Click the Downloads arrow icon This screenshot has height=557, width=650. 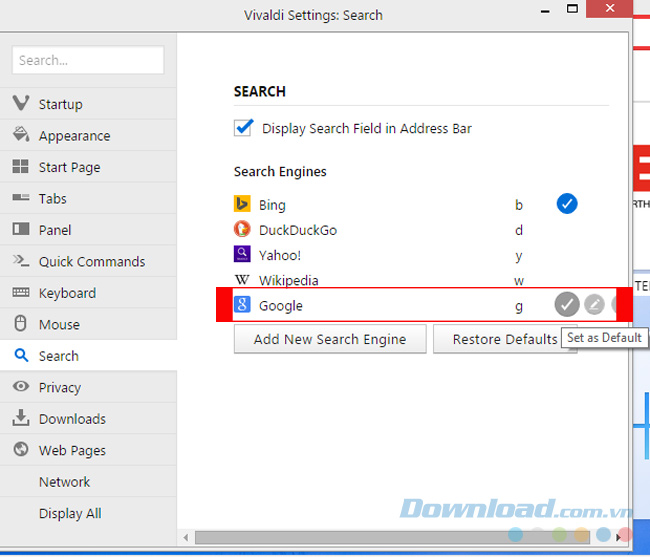[x=20, y=419]
